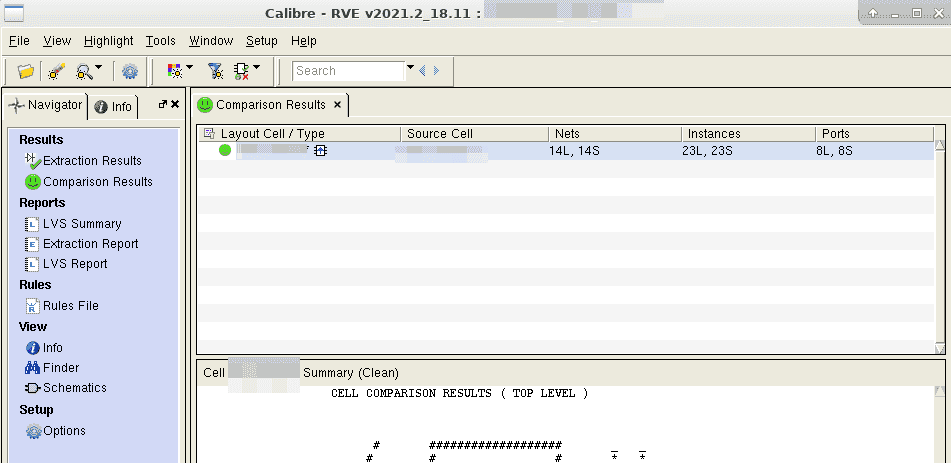951x463 pixels.
Task: Open the Highlight menu
Action: [108, 41]
